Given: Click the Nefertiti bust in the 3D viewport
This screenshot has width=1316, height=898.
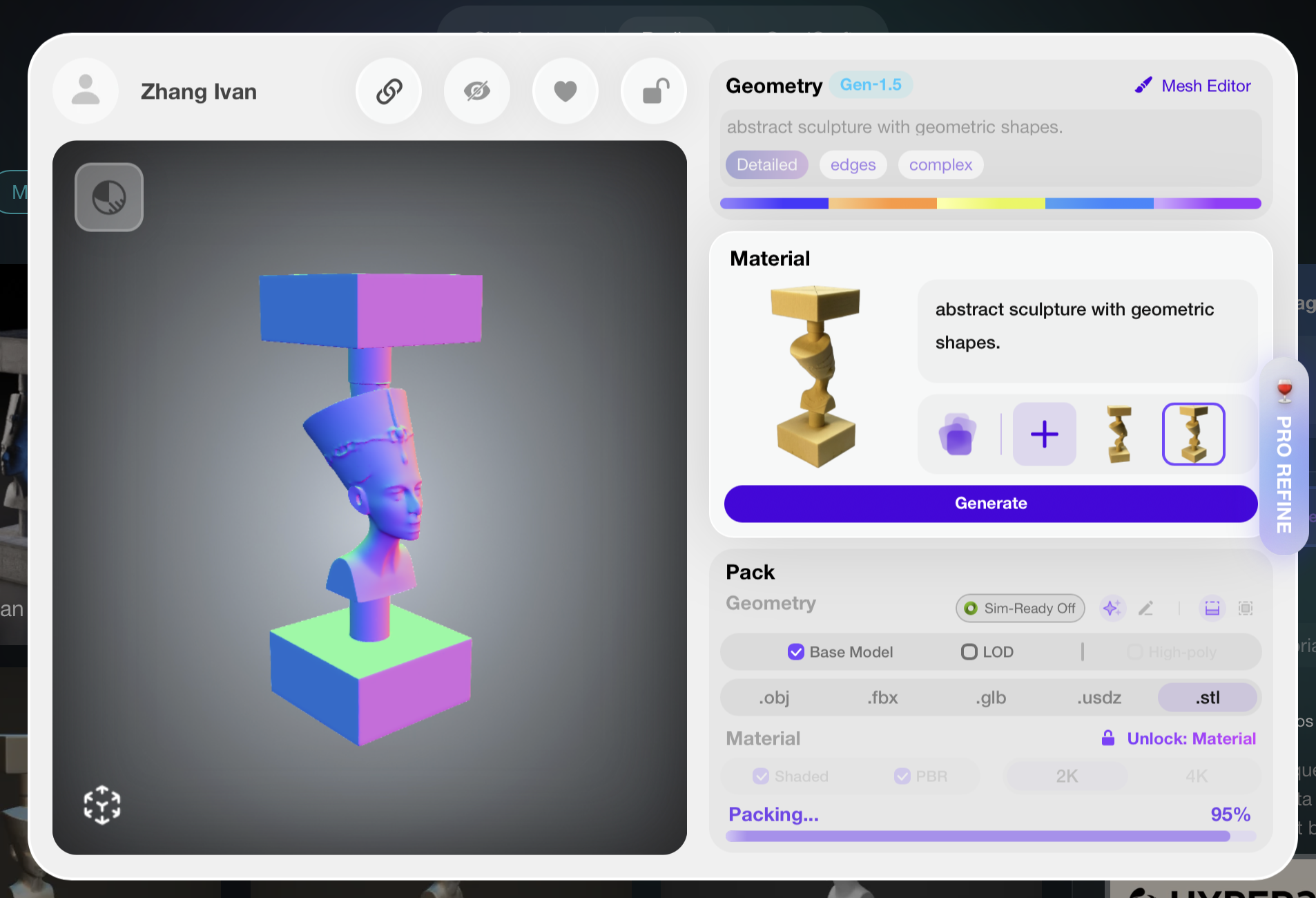Looking at the screenshot, I should (x=372, y=494).
